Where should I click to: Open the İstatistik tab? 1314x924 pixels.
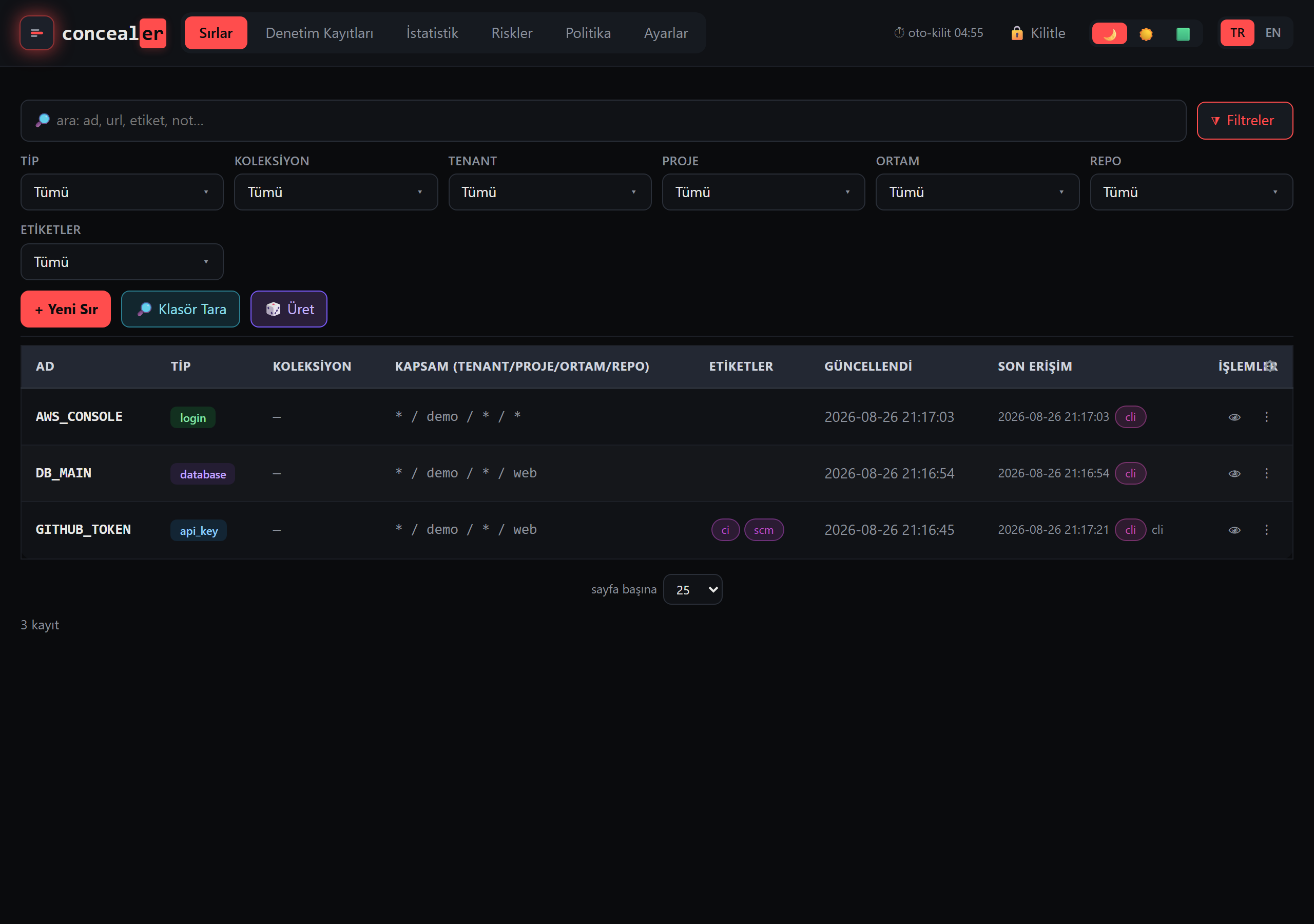[432, 33]
